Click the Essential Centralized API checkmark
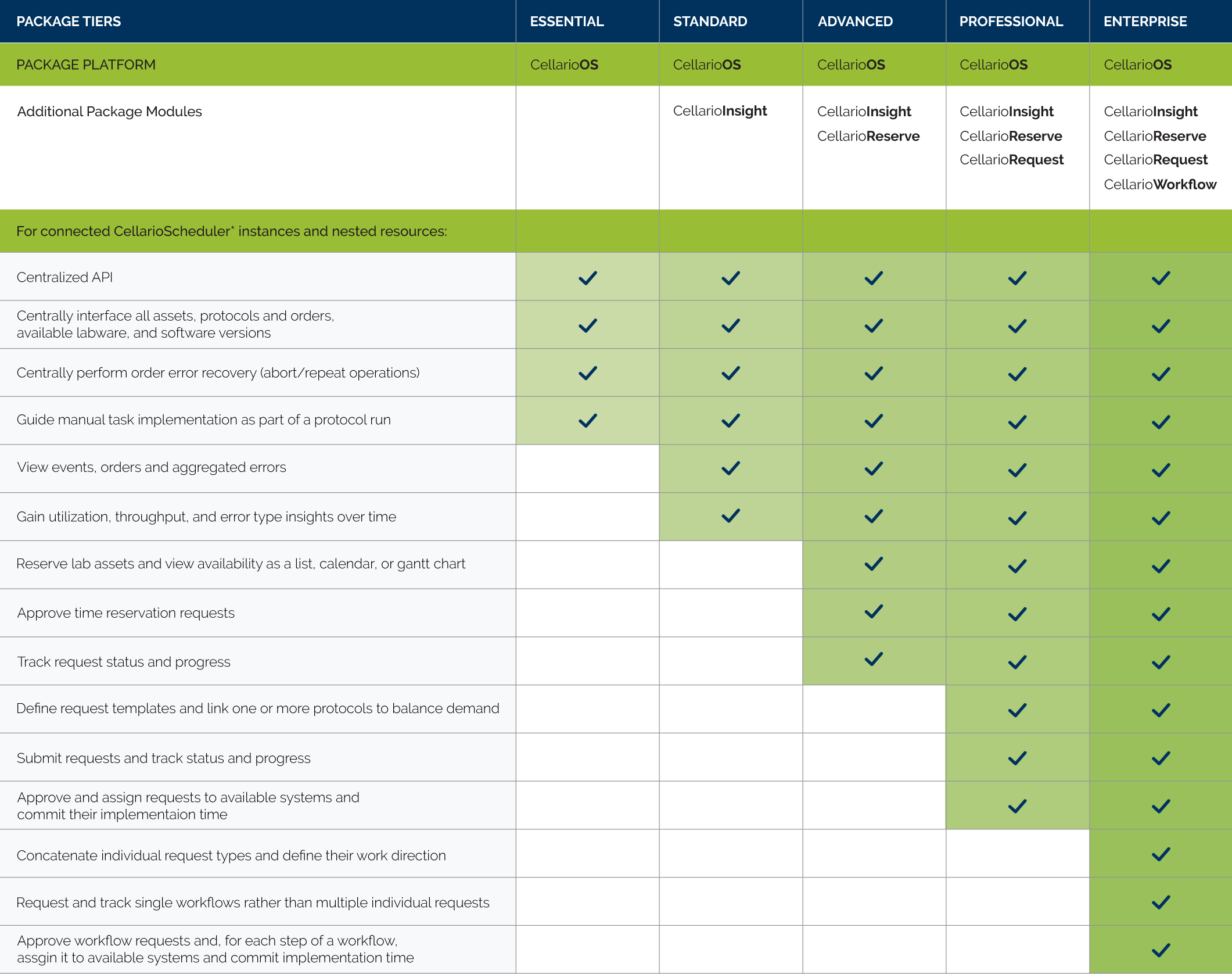 [x=587, y=277]
